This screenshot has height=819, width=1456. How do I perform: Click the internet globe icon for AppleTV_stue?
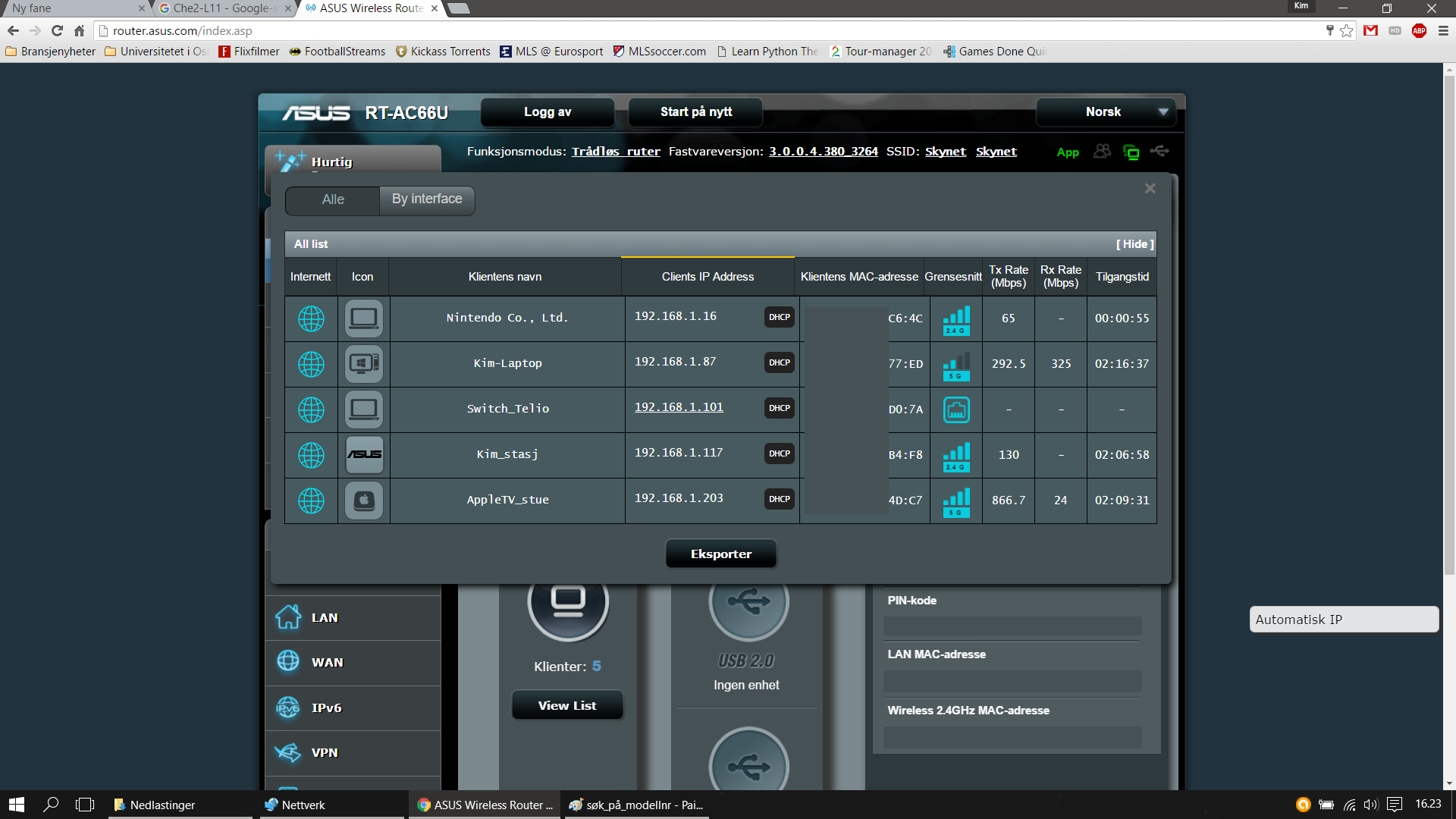click(x=311, y=500)
